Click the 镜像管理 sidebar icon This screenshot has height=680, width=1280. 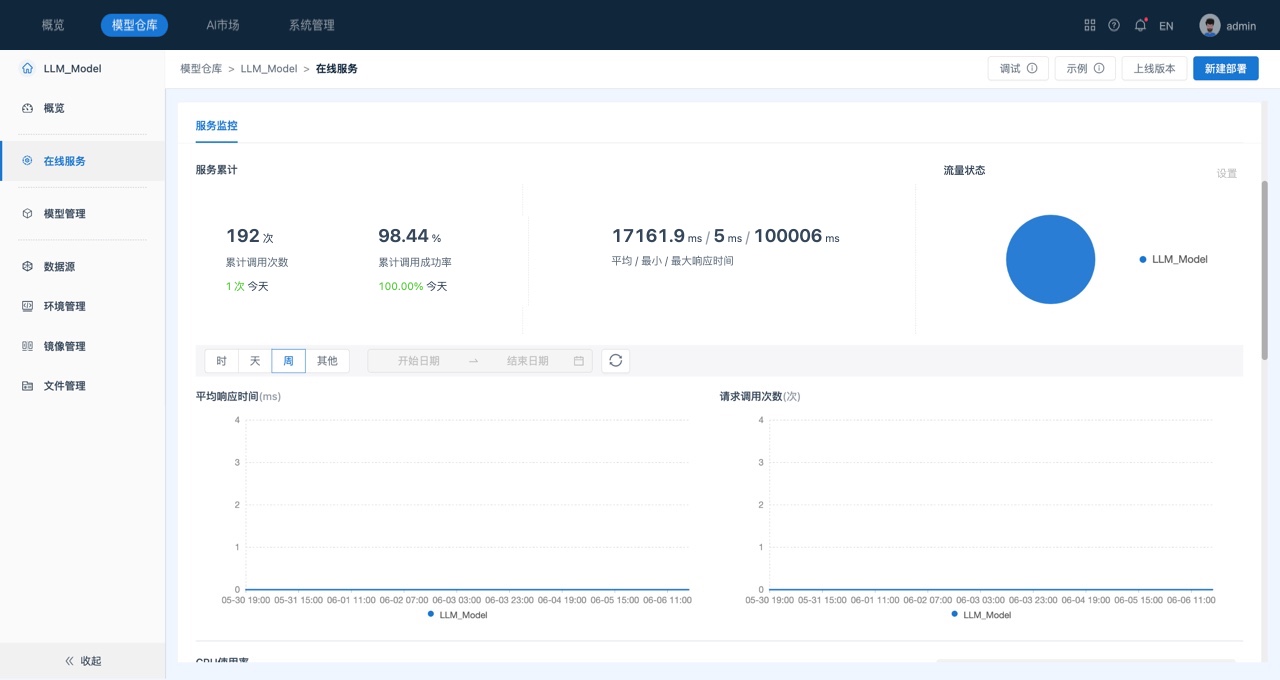(x=27, y=346)
